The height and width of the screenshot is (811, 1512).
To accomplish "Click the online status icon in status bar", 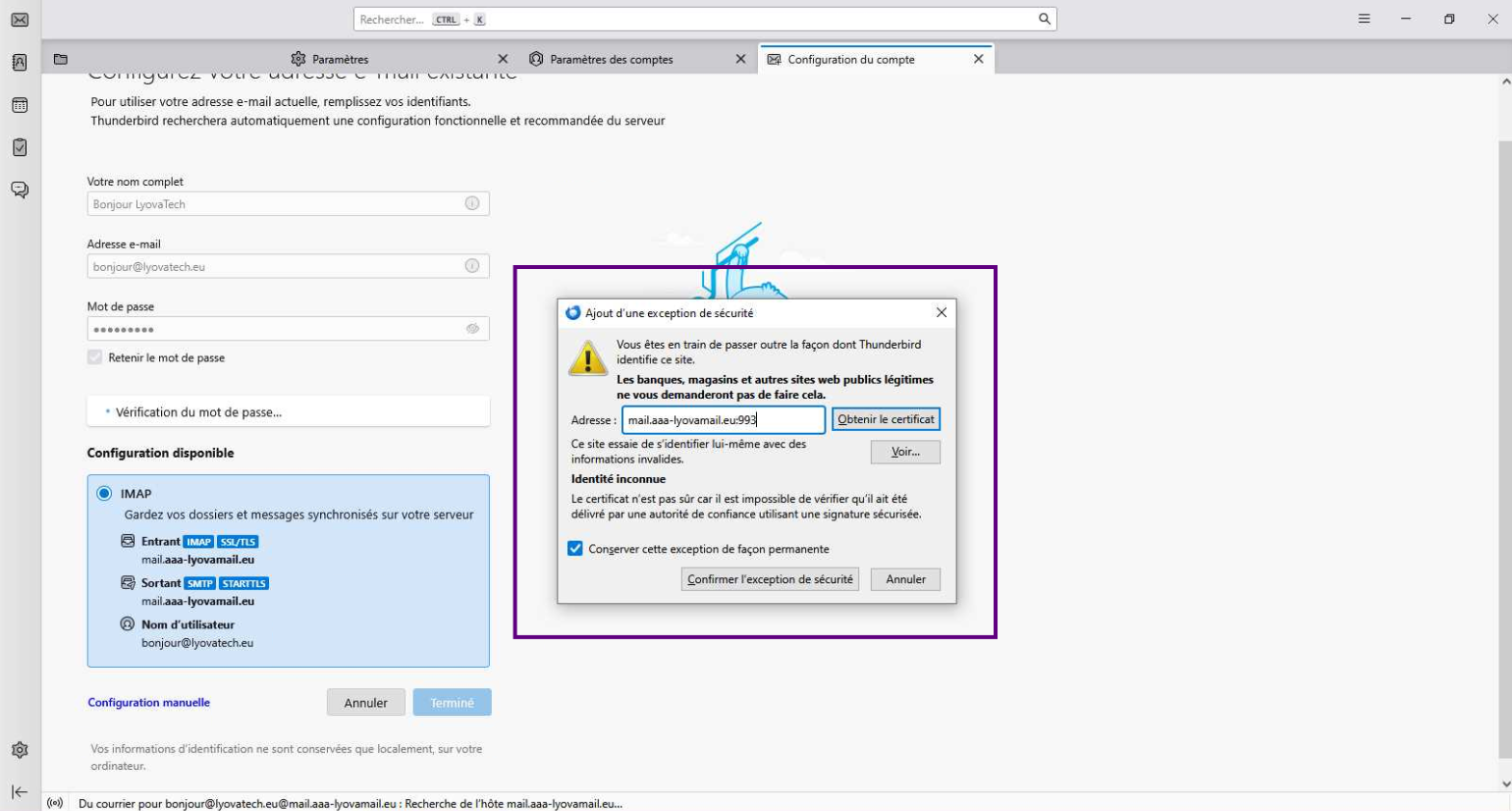I will point(56,803).
